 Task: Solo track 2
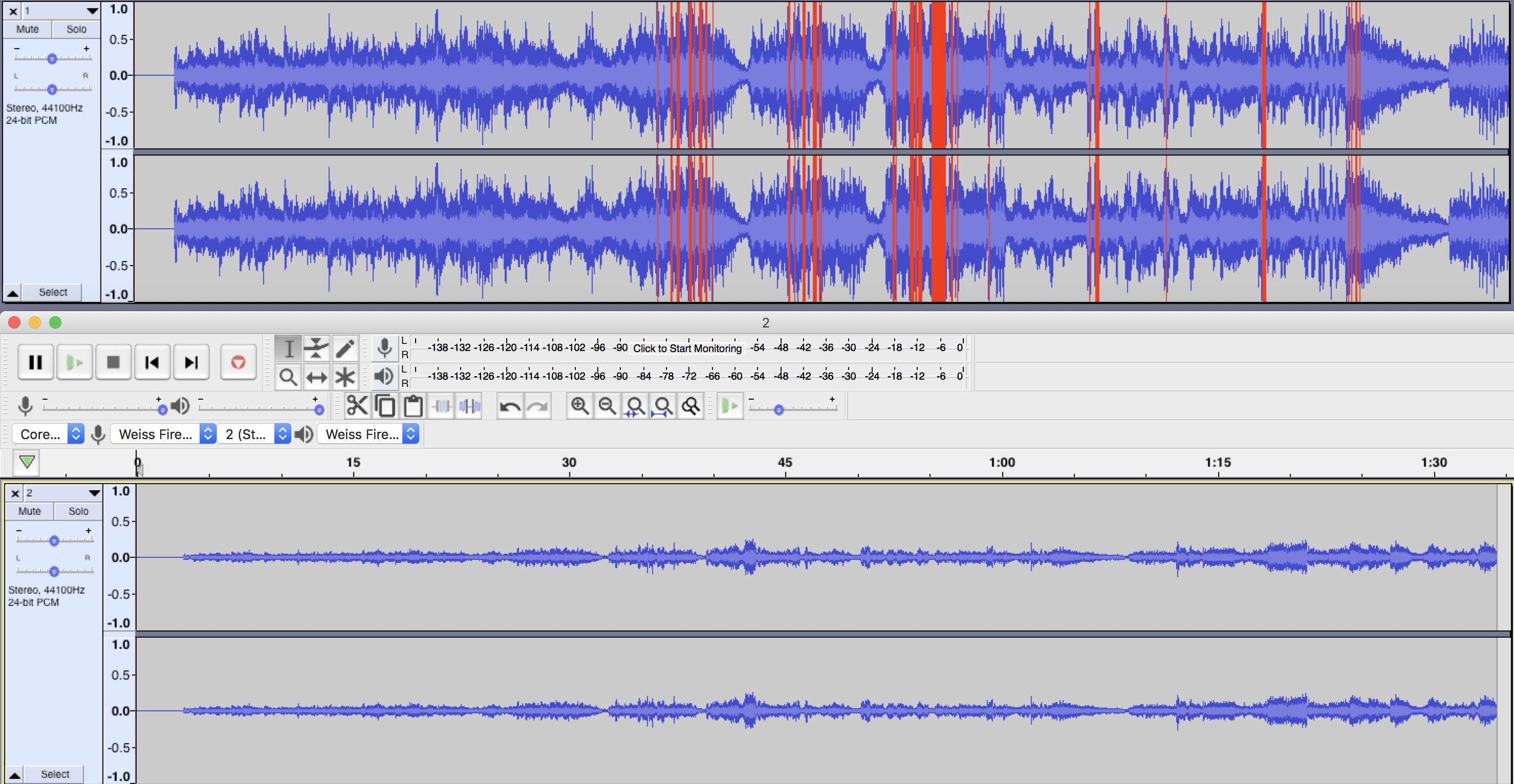78,511
